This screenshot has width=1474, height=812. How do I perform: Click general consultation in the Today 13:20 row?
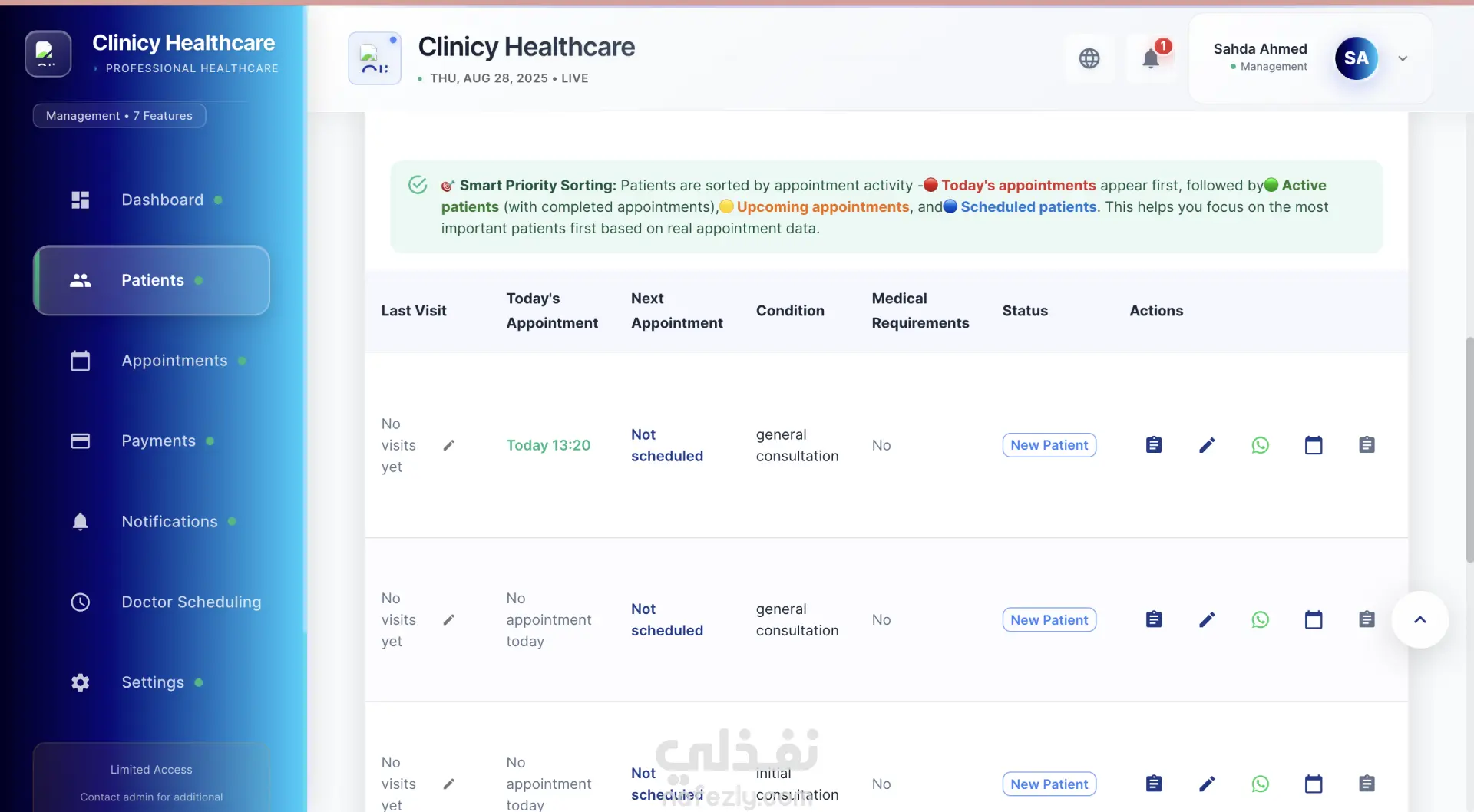[x=797, y=445]
